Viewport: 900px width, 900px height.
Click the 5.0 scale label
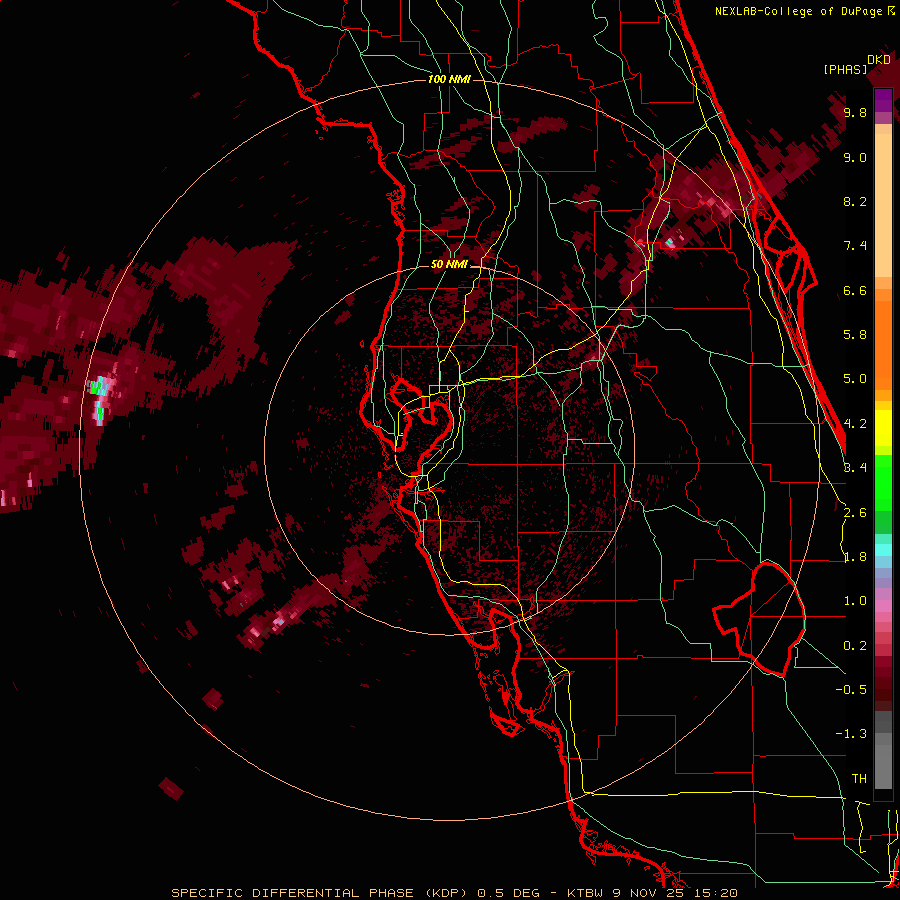coord(855,379)
